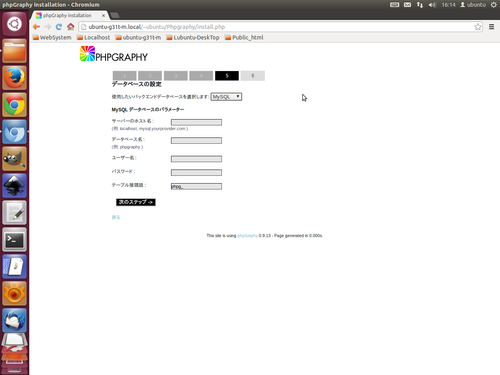Open the Chromium hamburger menu
This screenshot has height=375, width=500.
pos(491,27)
